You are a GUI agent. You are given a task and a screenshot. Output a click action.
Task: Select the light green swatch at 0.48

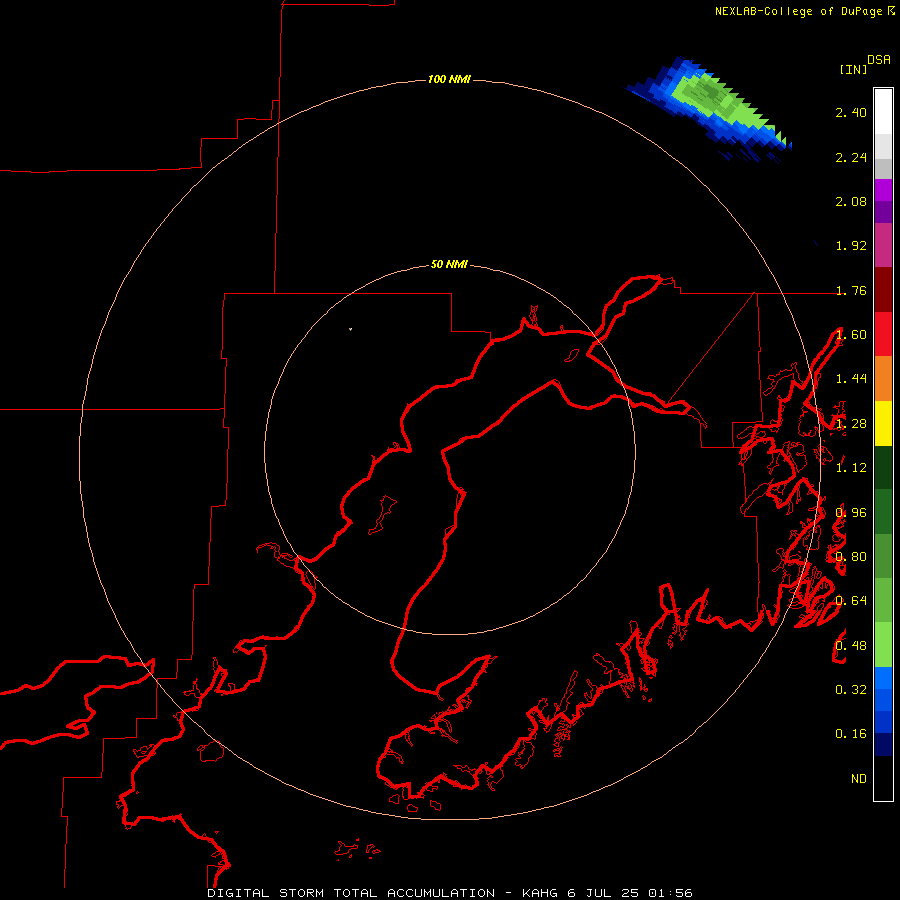pos(883,645)
